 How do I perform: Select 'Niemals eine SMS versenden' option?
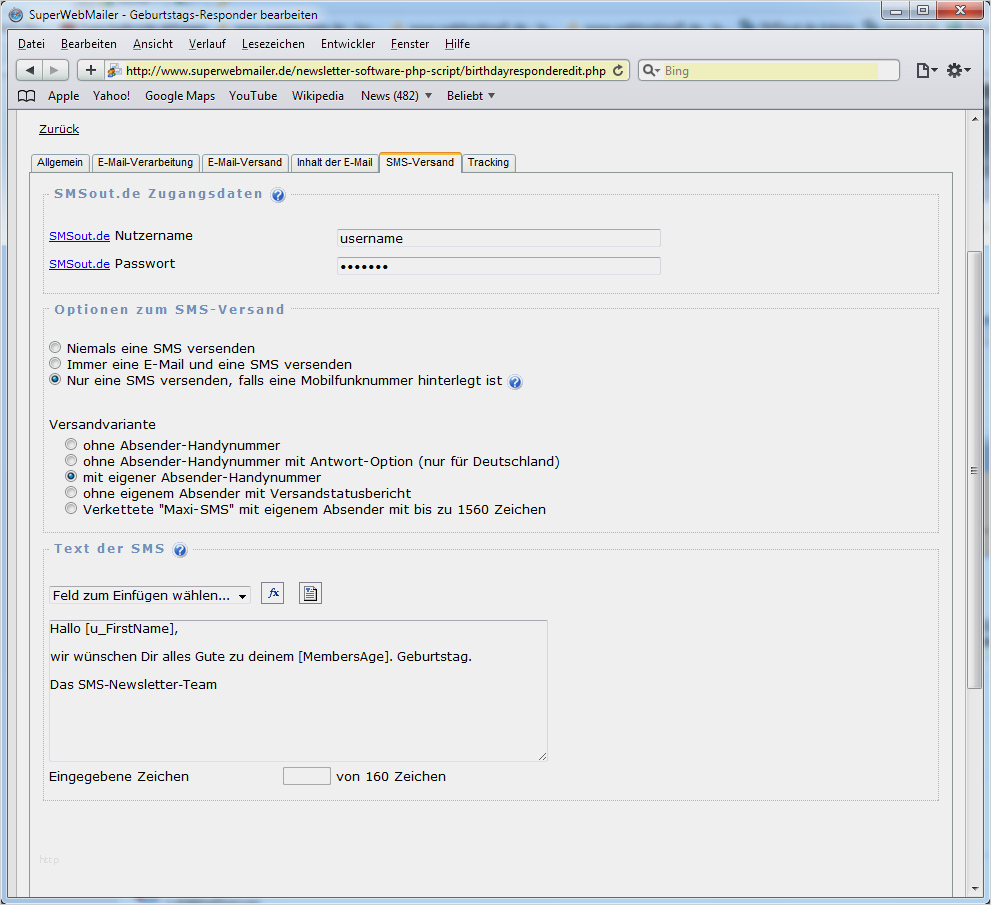tap(56, 348)
